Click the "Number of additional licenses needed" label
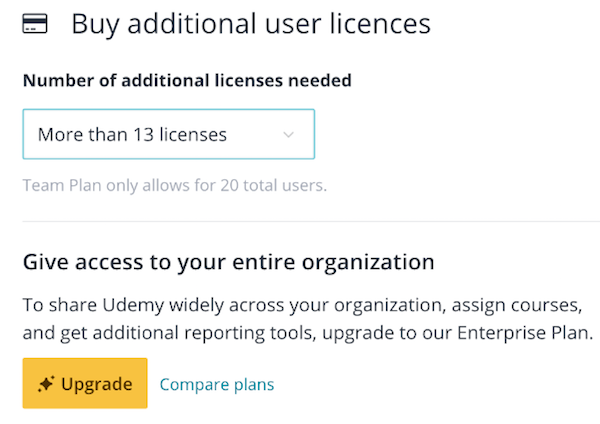Screen dimensions: 600x424 coord(187,81)
